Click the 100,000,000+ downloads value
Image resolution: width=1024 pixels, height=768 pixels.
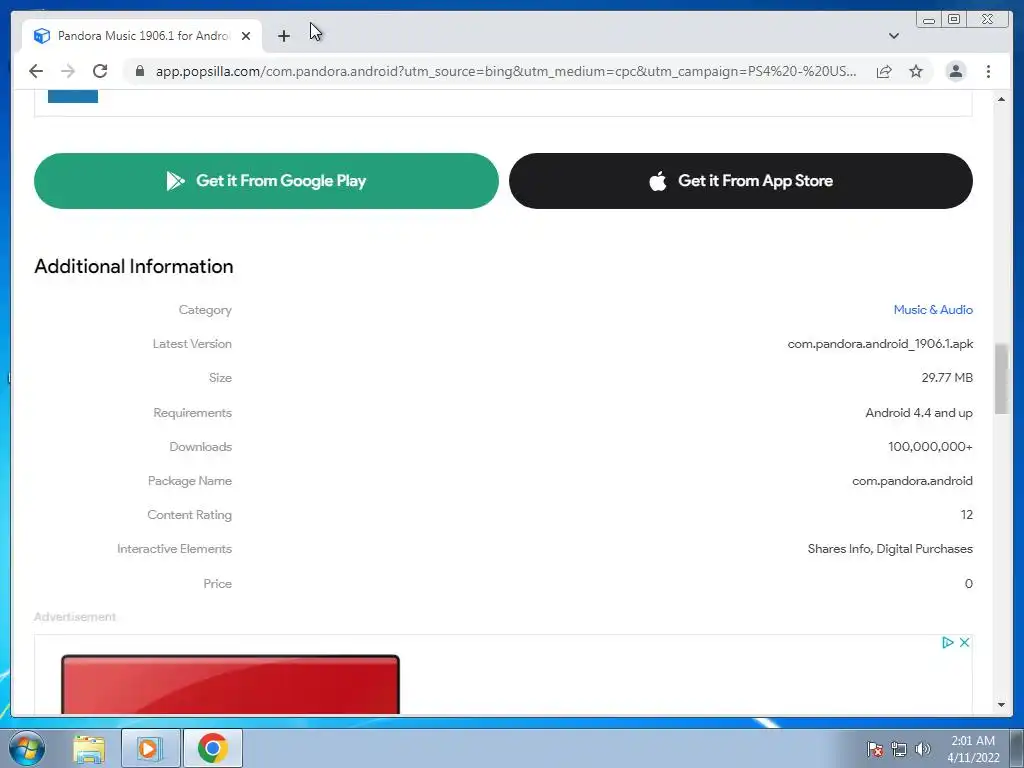click(x=930, y=447)
